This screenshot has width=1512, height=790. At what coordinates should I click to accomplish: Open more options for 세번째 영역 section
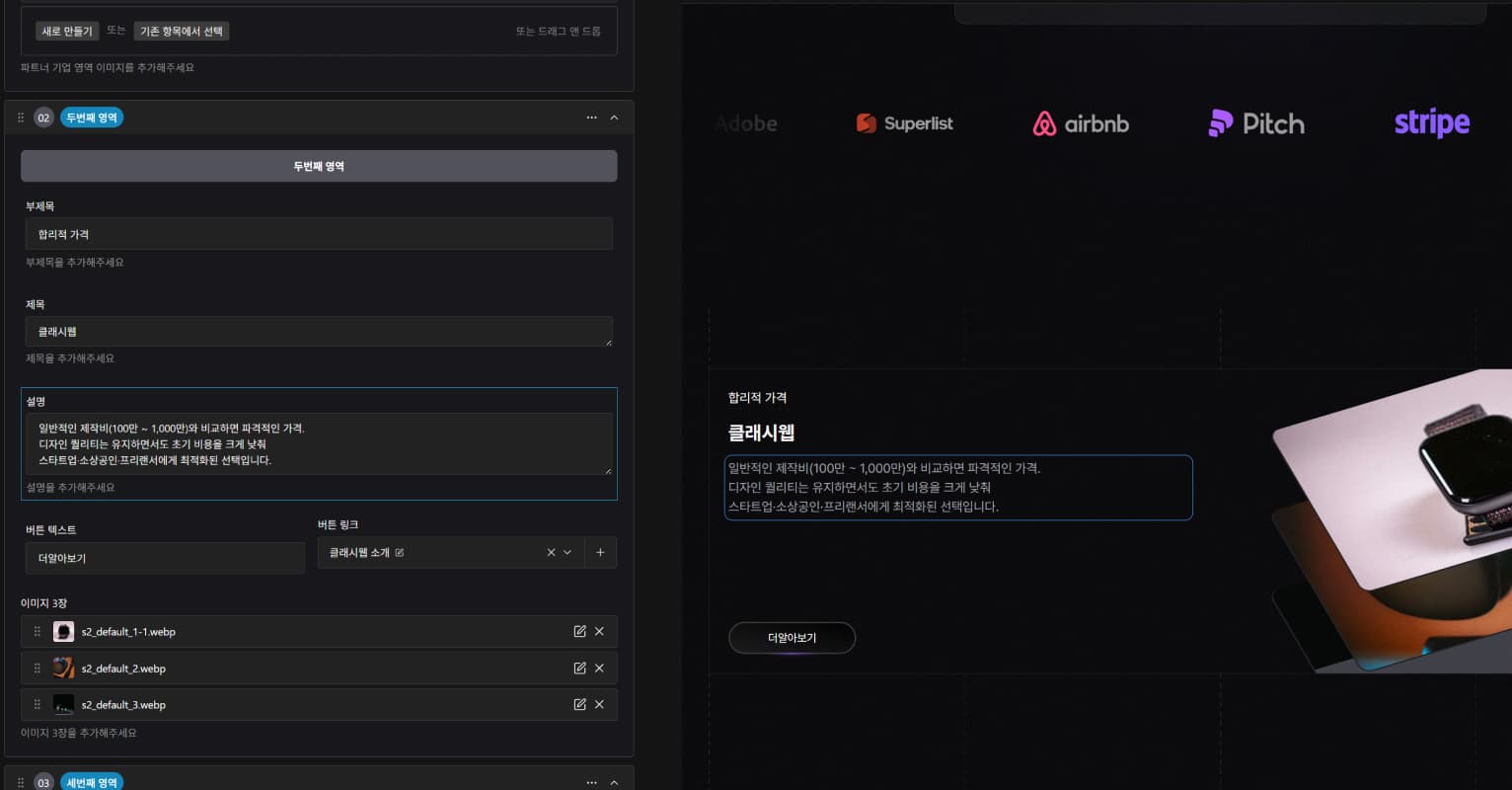[x=591, y=782]
